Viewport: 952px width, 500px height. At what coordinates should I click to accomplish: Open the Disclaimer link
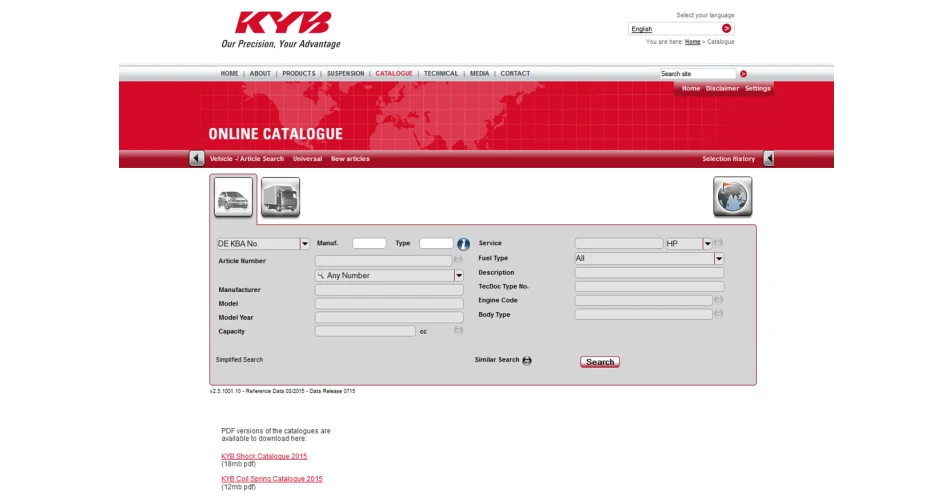tap(722, 89)
